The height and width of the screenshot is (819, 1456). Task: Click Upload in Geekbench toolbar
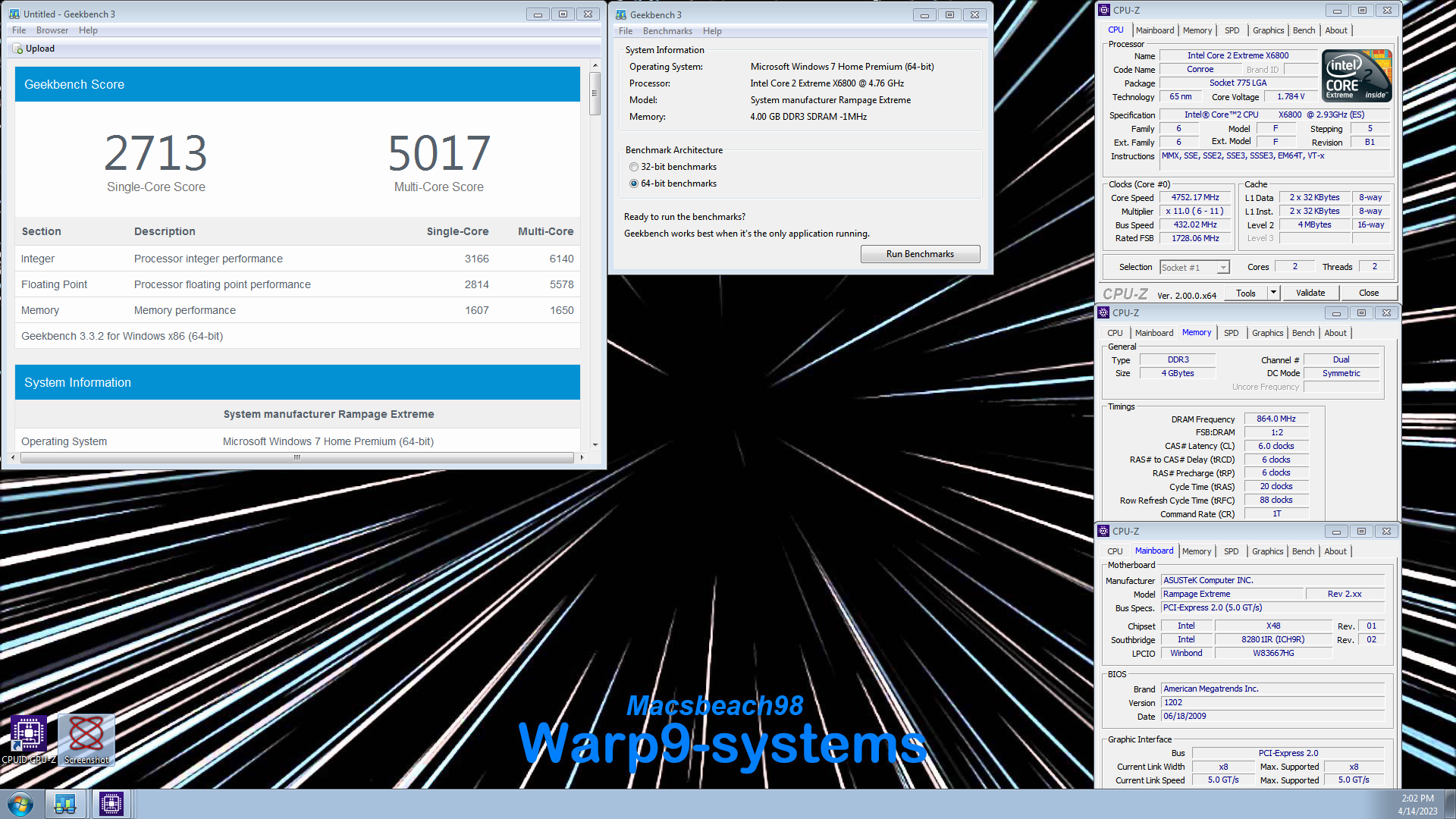(x=33, y=49)
